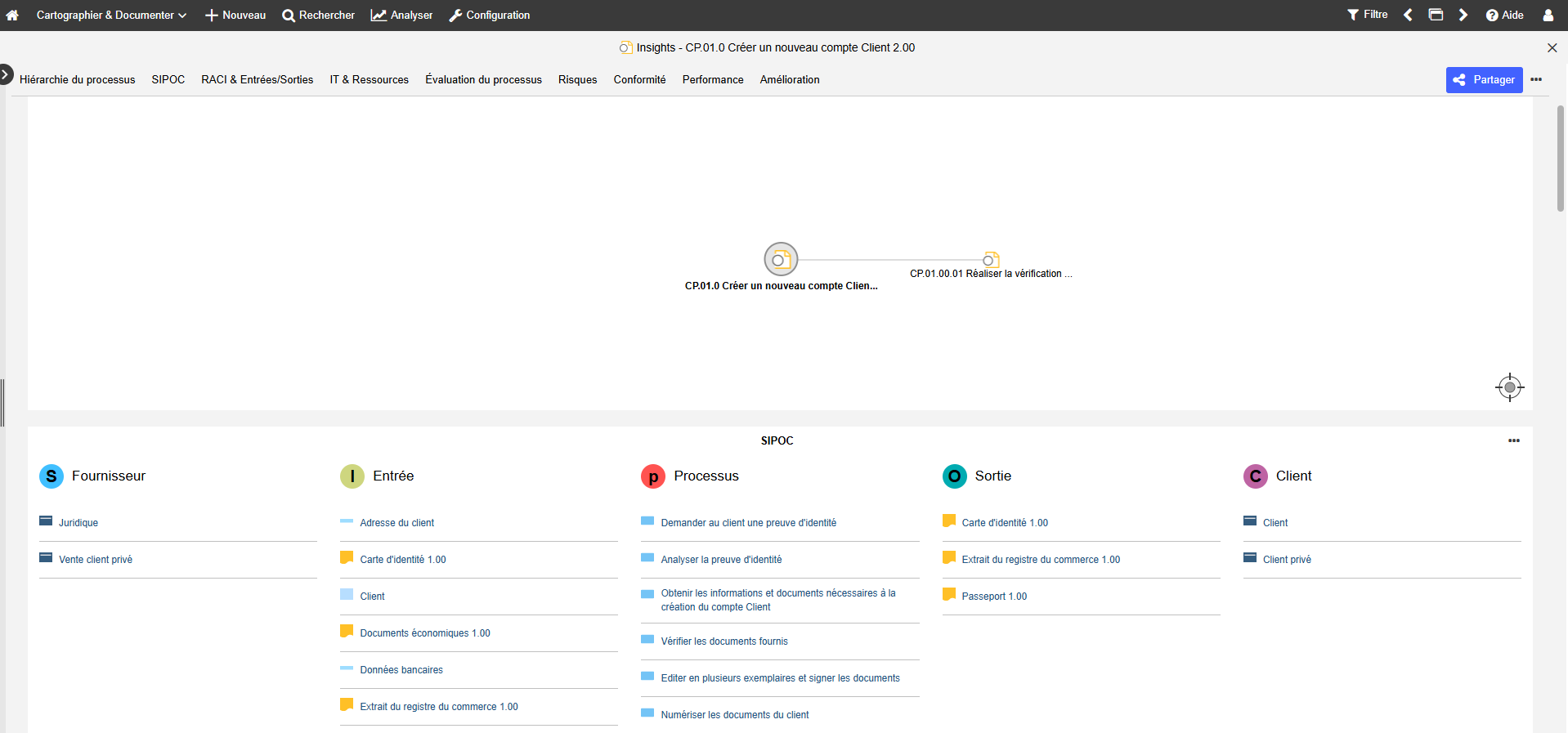Switch to the Risques tab
This screenshot has width=1568, height=733.
click(577, 80)
